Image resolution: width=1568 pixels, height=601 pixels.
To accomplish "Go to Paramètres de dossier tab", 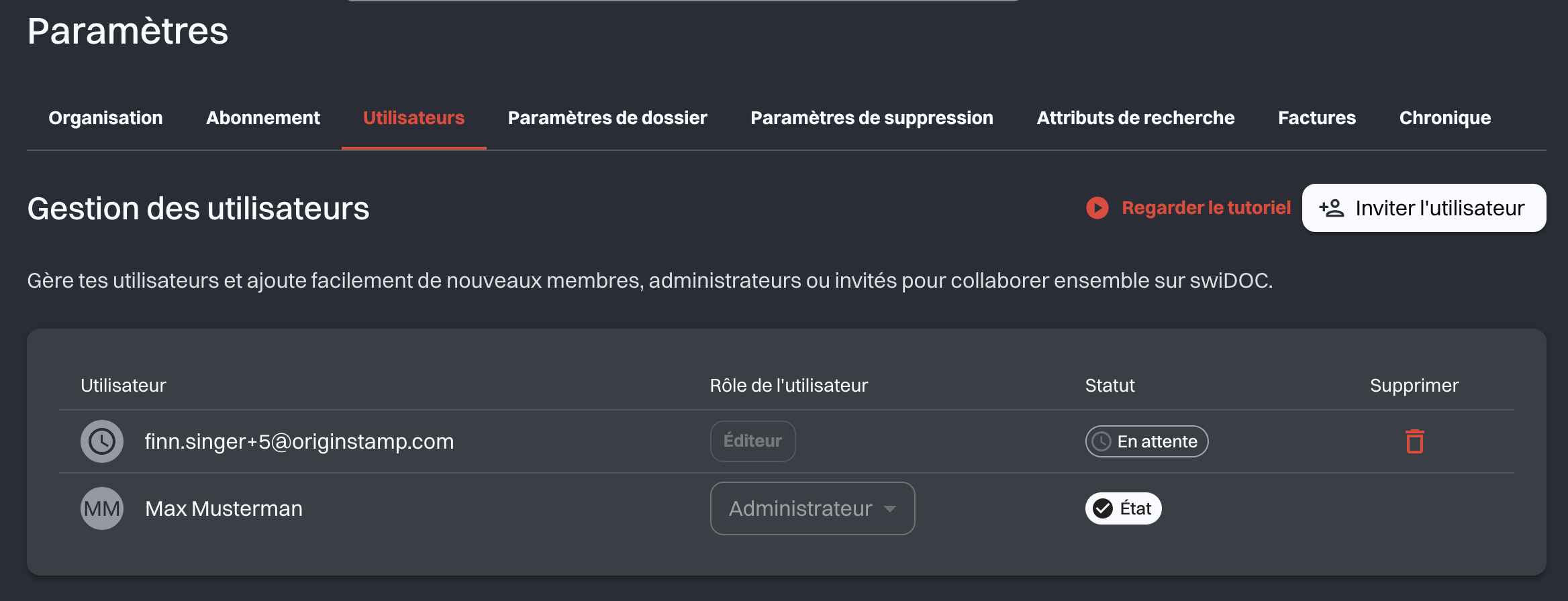I will [607, 118].
